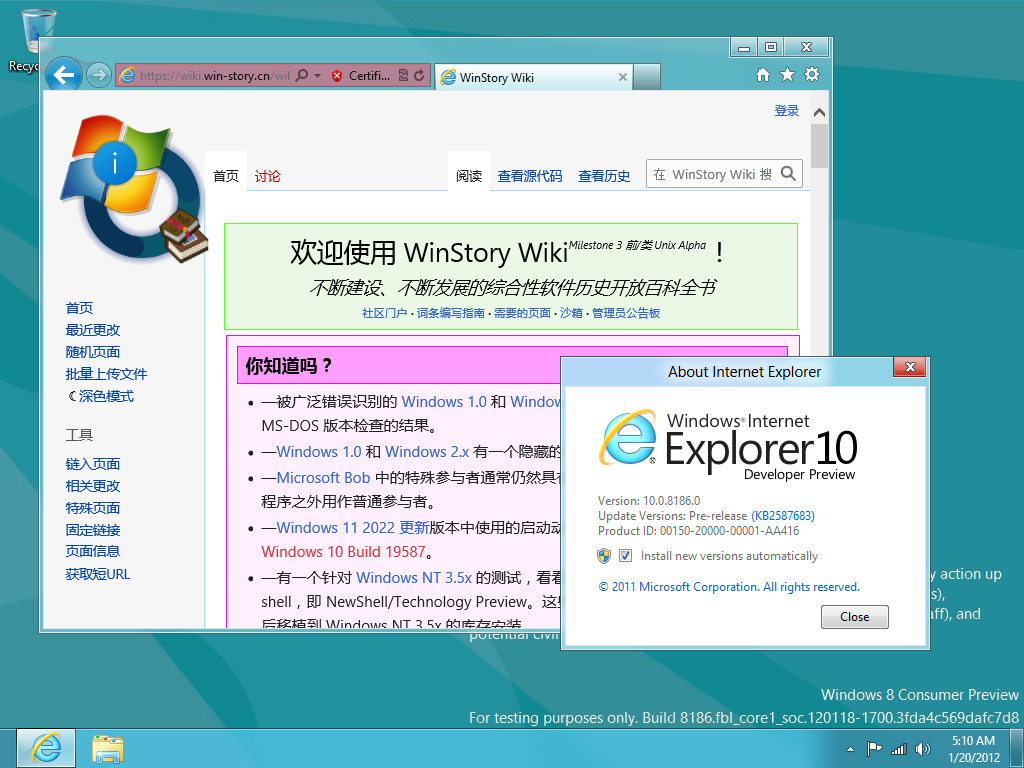Viewport: 1024px width, 768px height.
Task: Open sidebar link 最近更改
Action: click(x=93, y=330)
